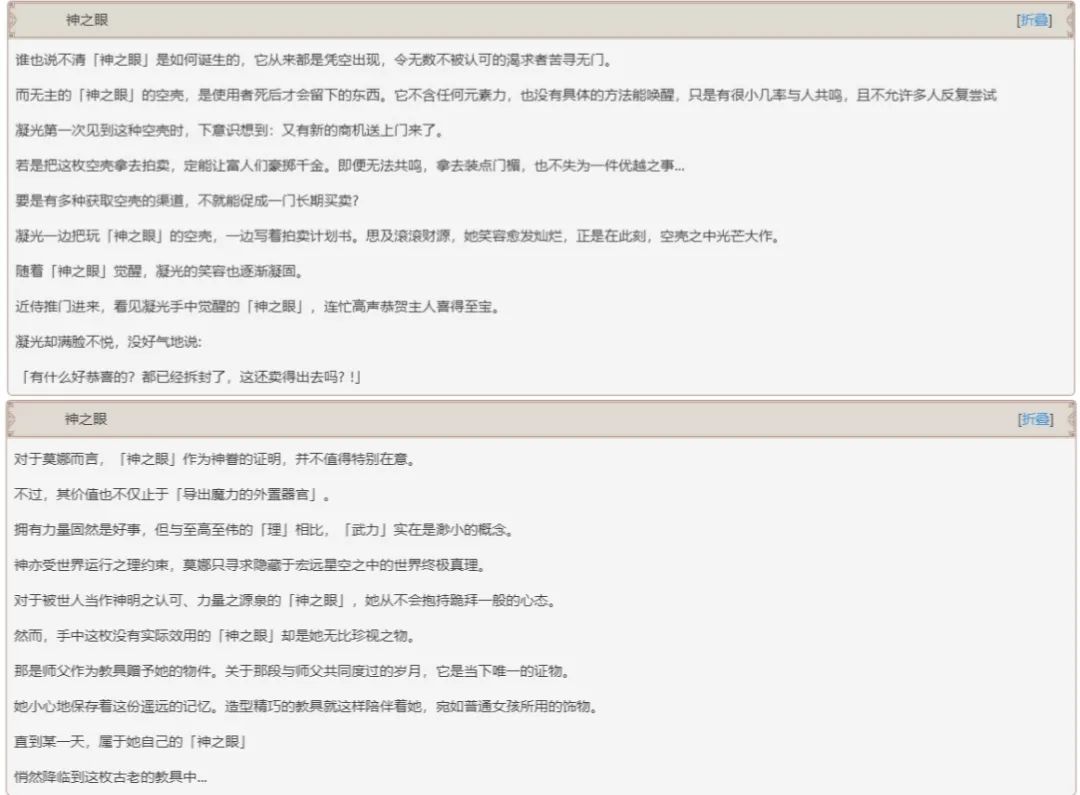Click the line starting 她小心地保存着这份遥远的记忆
The height and width of the screenshot is (795, 1080).
click(306, 706)
